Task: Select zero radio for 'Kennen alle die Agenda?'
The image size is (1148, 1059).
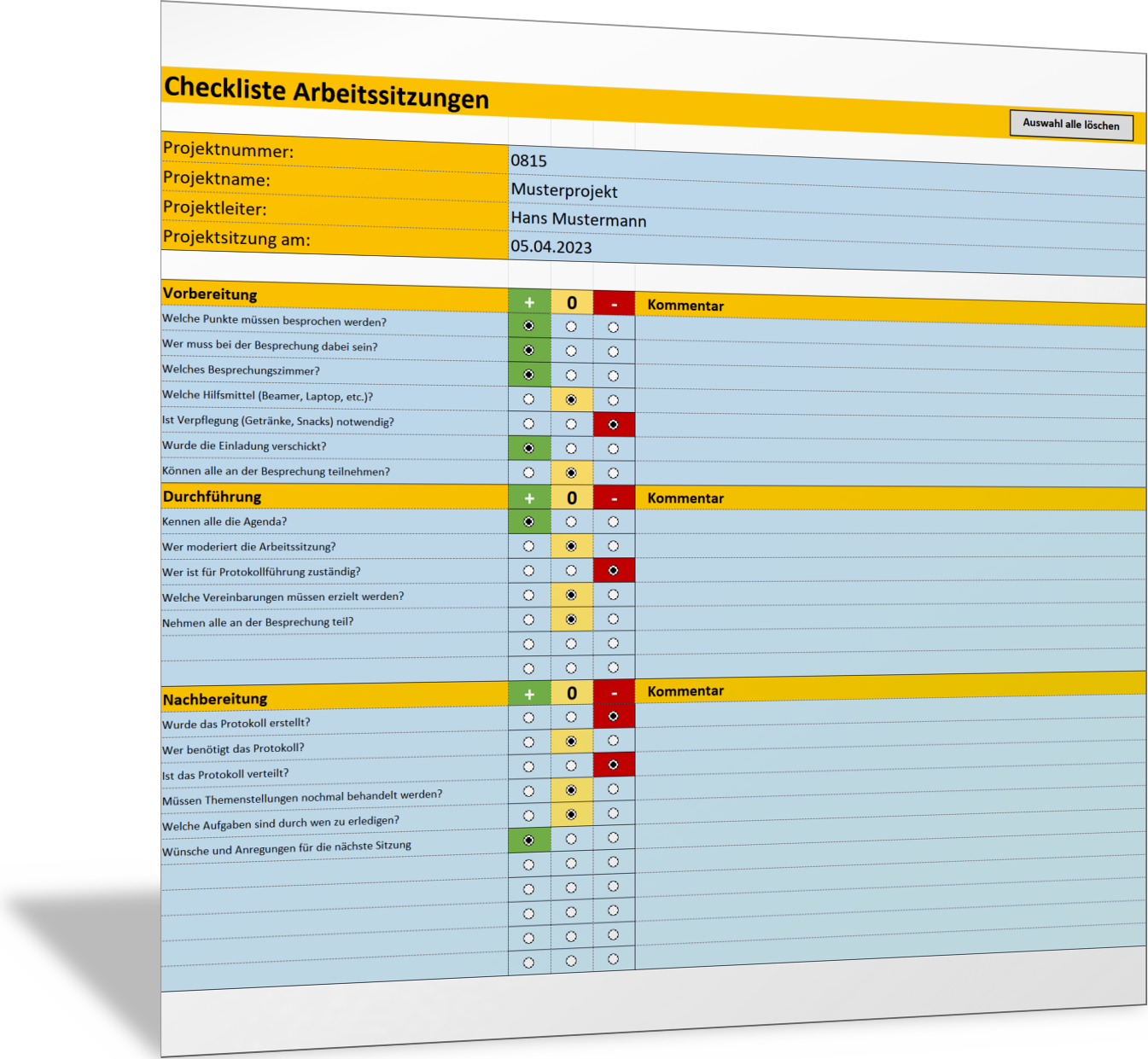Action: (x=571, y=521)
